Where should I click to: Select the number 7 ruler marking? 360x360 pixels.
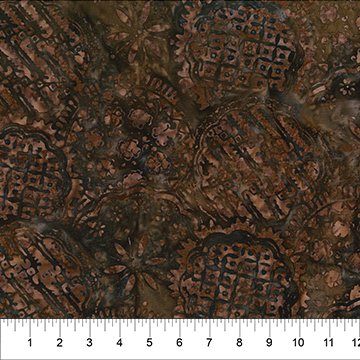(x=209, y=343)
